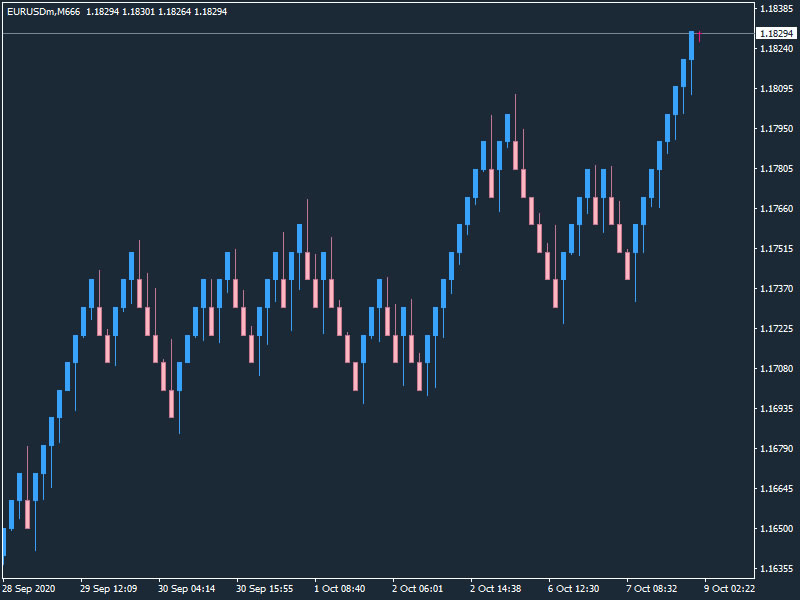Viewport: 800px width, 600px height.
Task: Select the highest blue candle touching the price line
Action: coord(691,45)
